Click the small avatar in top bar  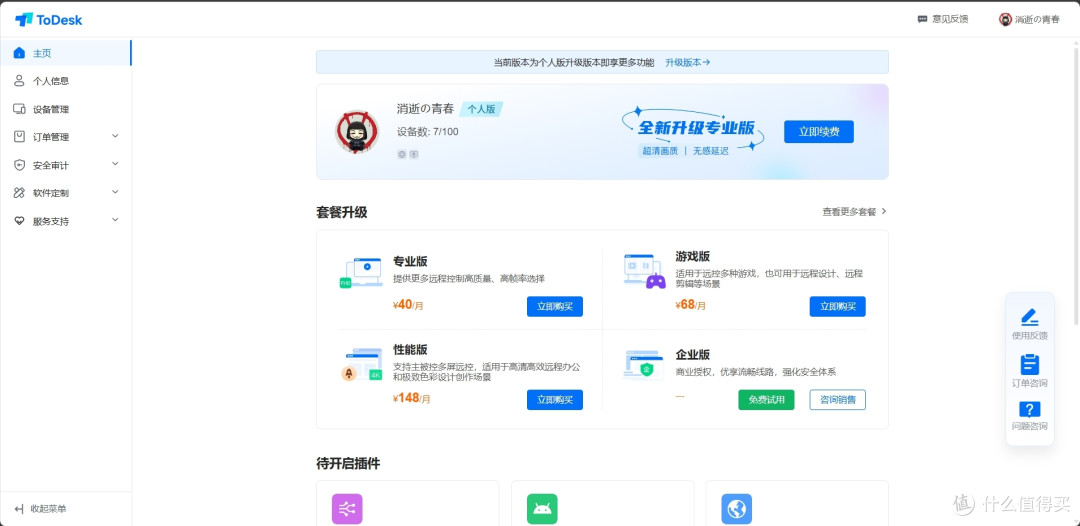tap(1006, 19)
